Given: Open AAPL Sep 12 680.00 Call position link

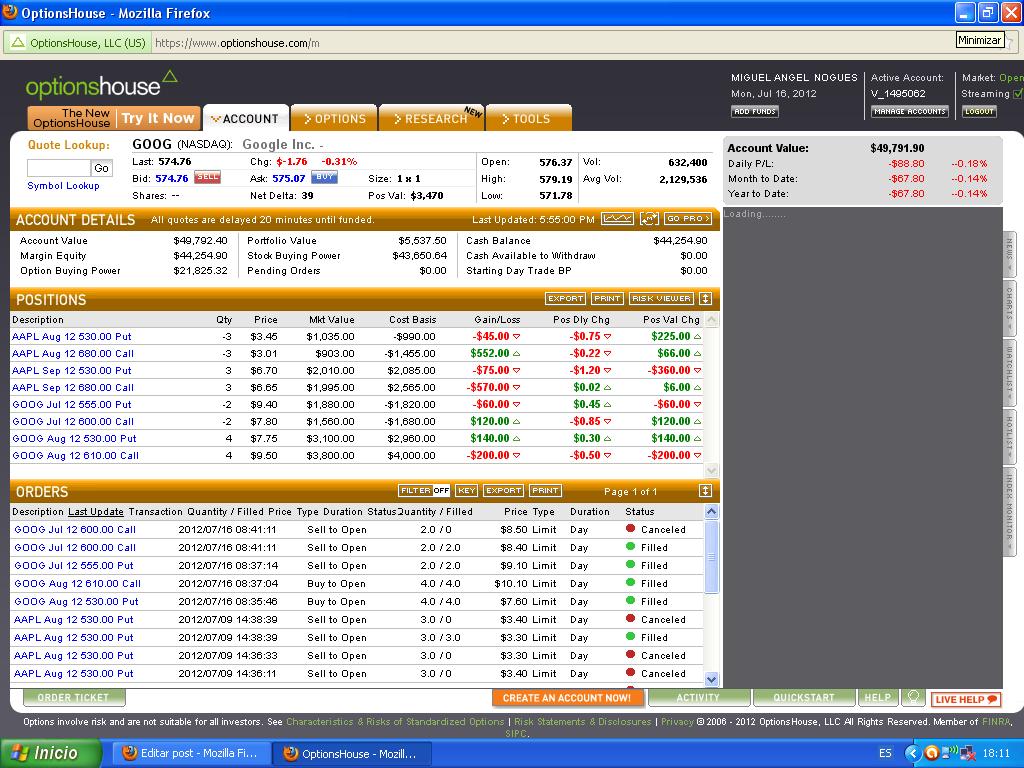Looking at the screenshot, I should point(73,387).
